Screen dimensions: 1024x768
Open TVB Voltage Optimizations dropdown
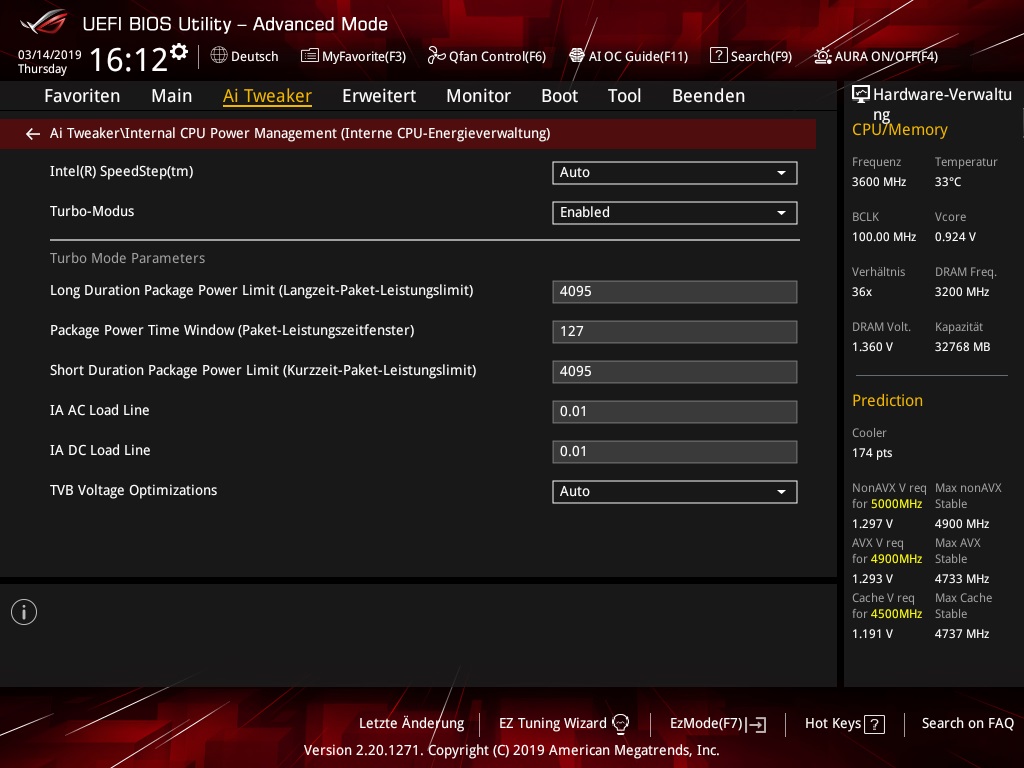[675, 492]
